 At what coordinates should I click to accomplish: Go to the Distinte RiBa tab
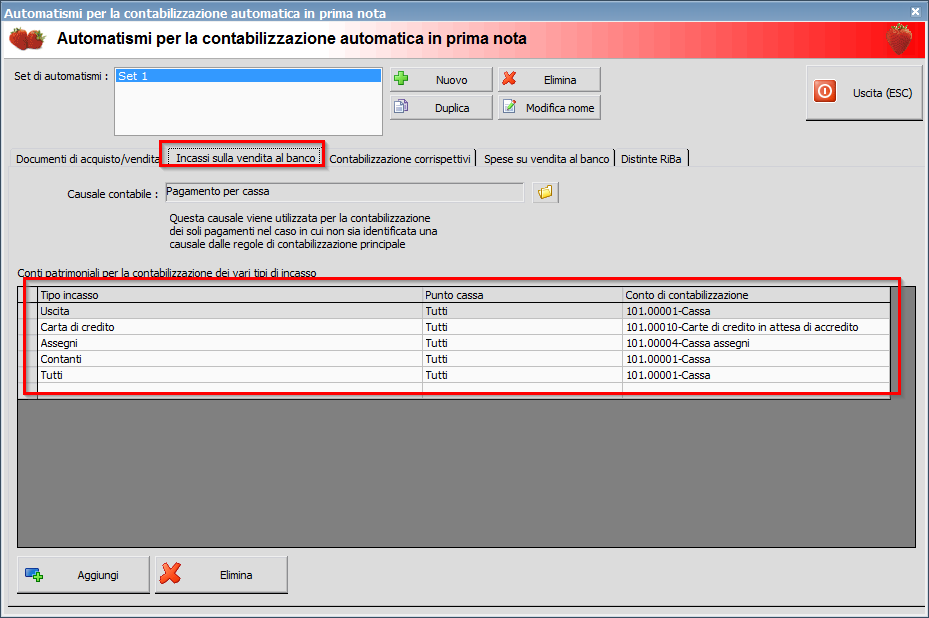pyautogui.click(x=651, y=159)
